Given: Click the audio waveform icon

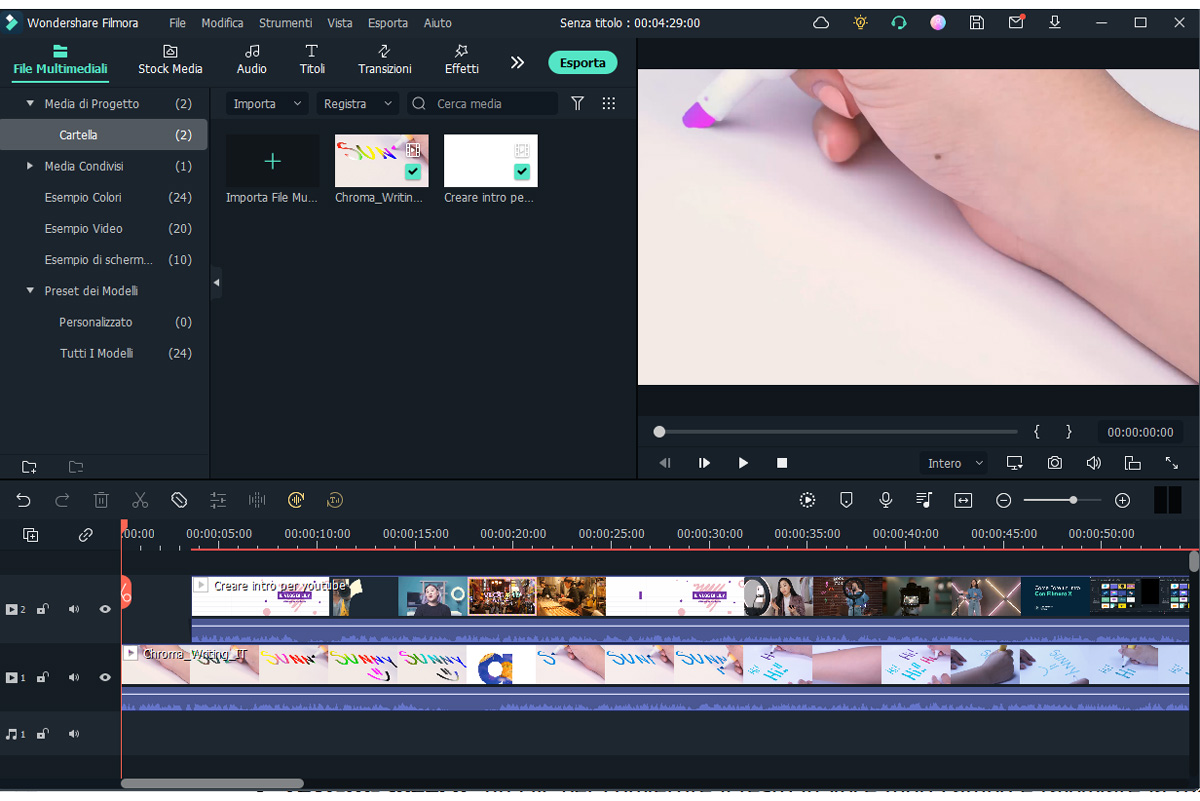Looking at the screenshot, I should click(257, 500).
